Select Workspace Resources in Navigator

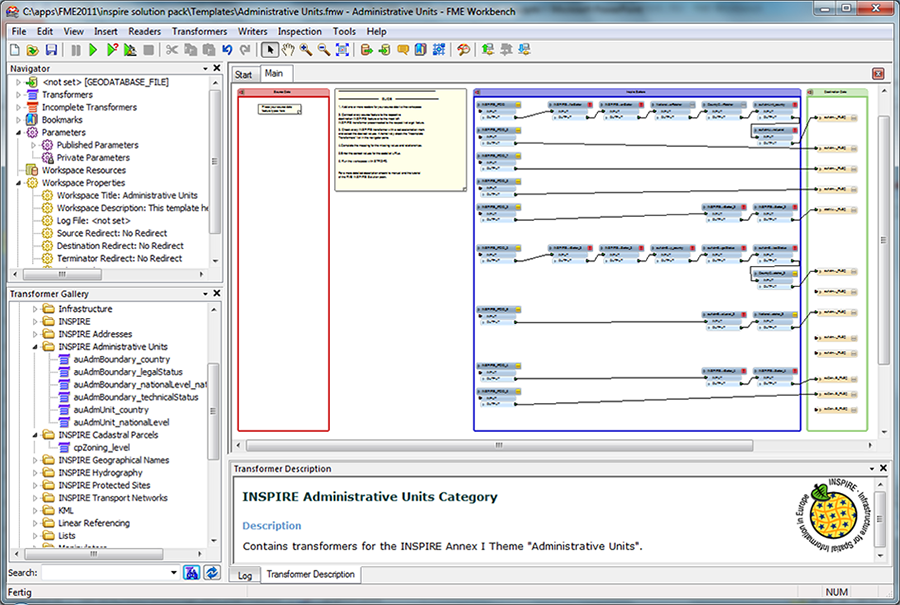click(x=84, y=170)
